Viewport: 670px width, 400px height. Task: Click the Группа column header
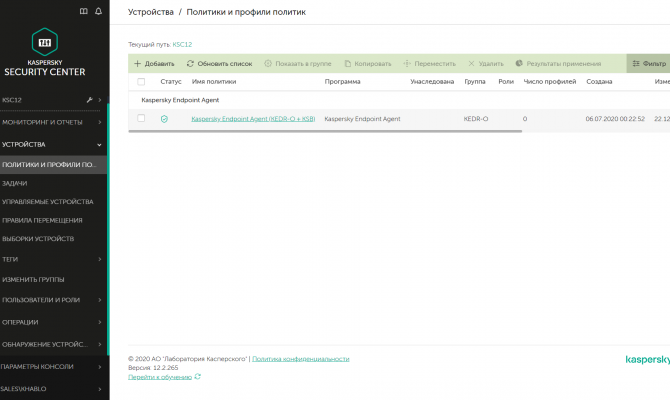click(475, 82)
